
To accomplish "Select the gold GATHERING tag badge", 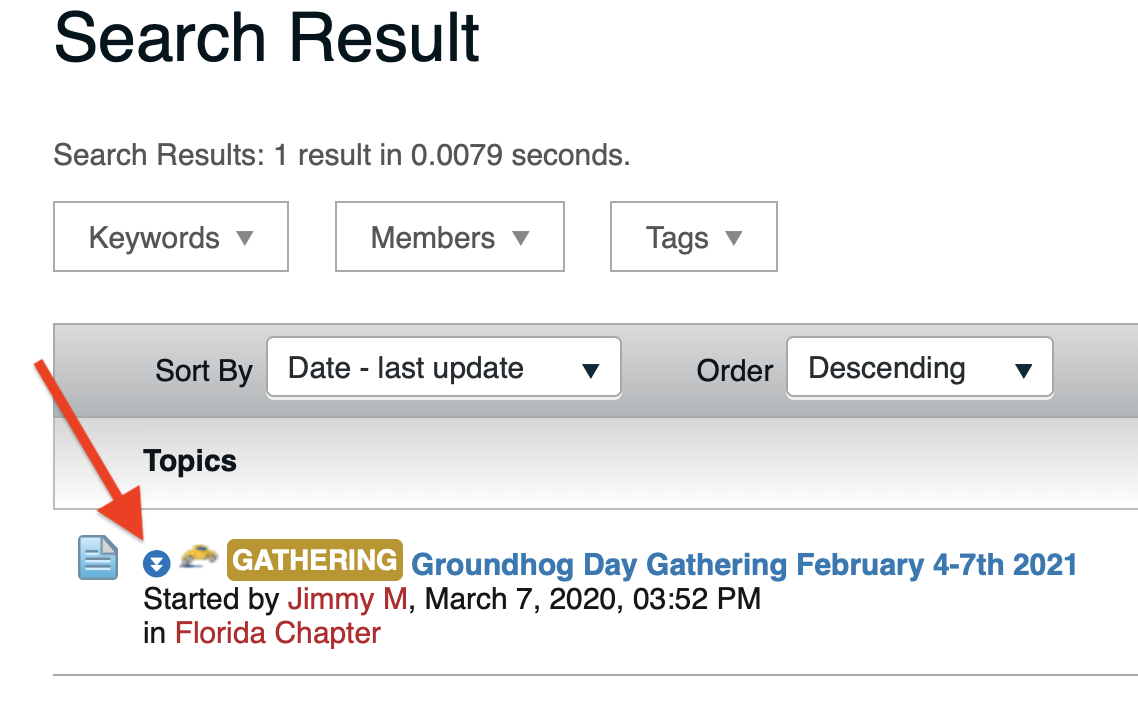I will click(x=314, y=560).
